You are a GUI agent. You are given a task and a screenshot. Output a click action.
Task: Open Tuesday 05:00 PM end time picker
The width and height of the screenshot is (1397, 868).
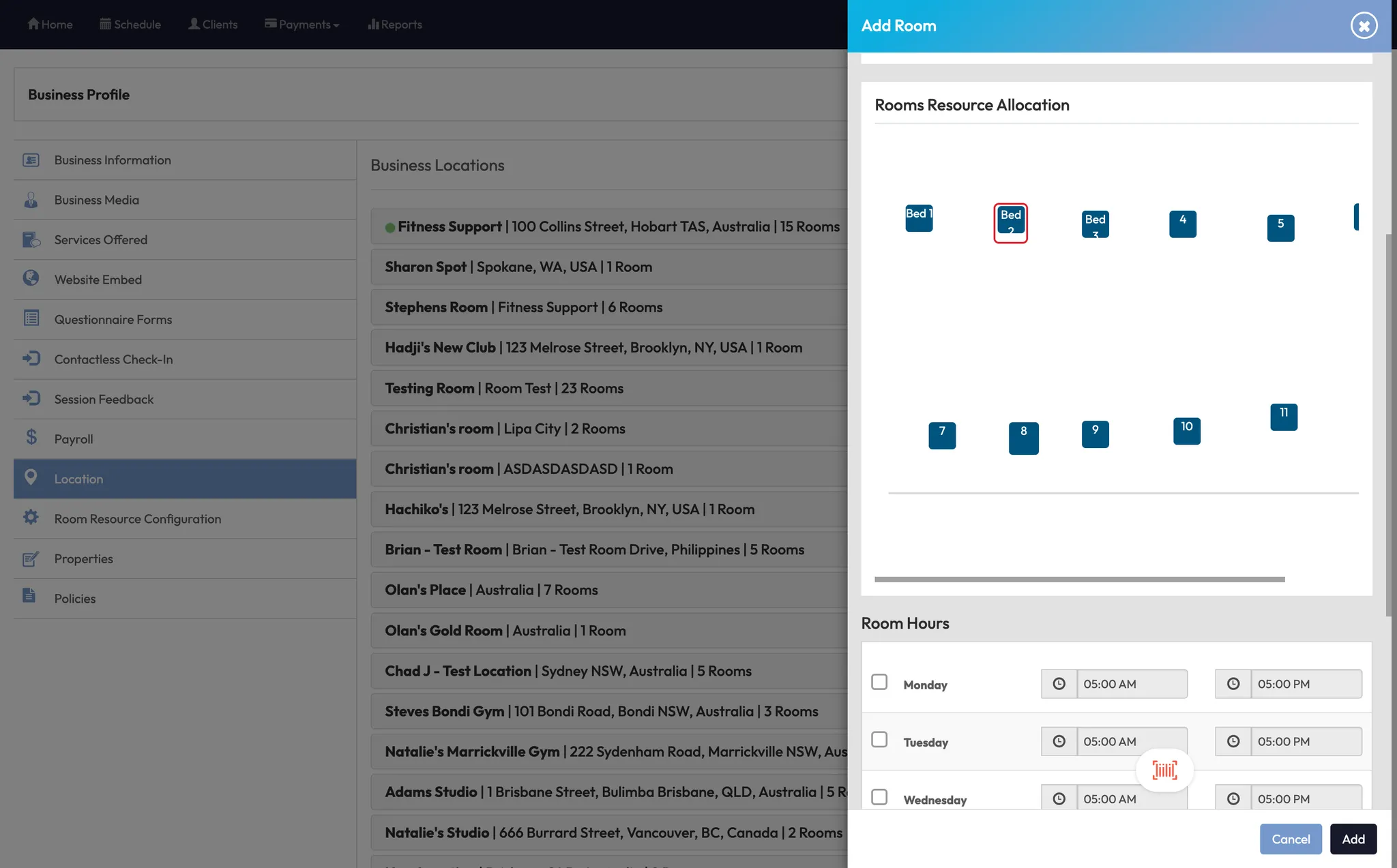coord(1306,741)
